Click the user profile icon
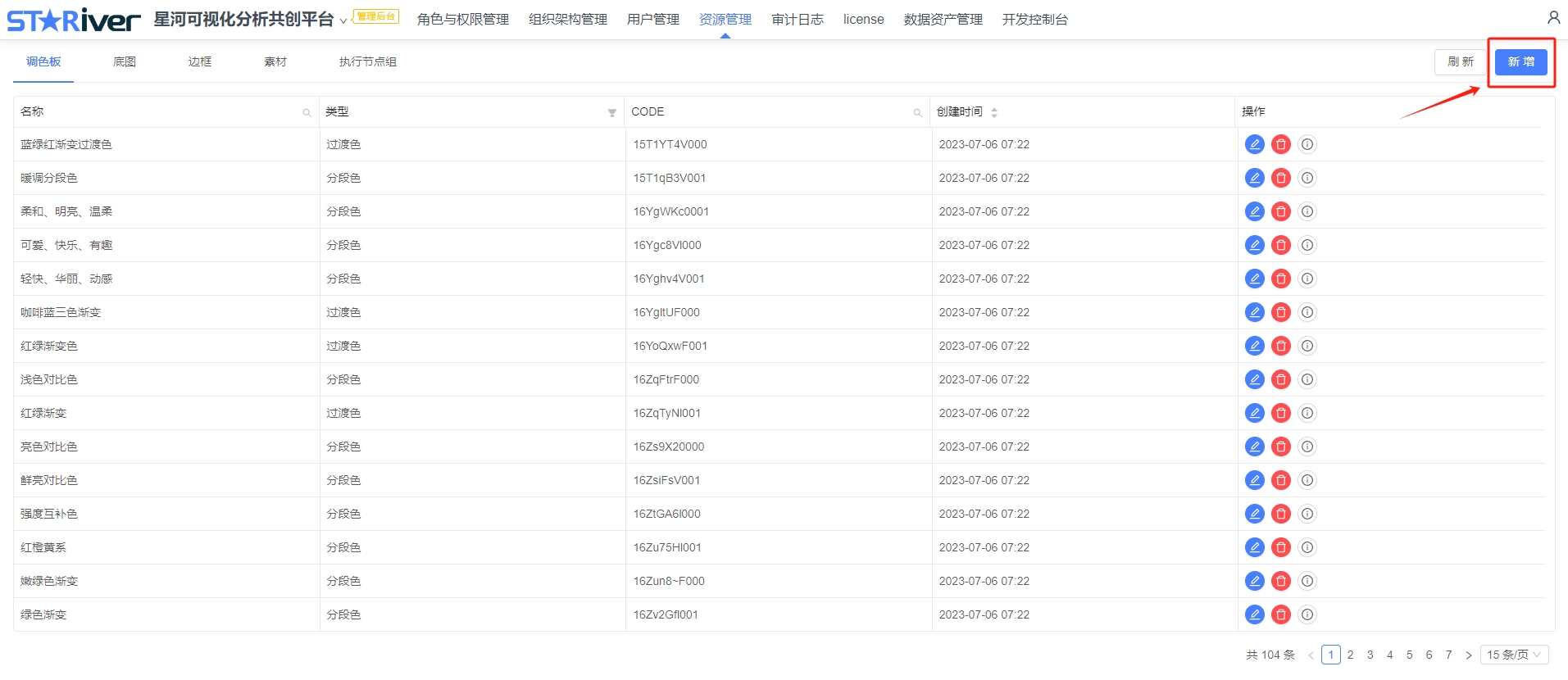Screen dimensions: 1568x680 [1553, 18]
